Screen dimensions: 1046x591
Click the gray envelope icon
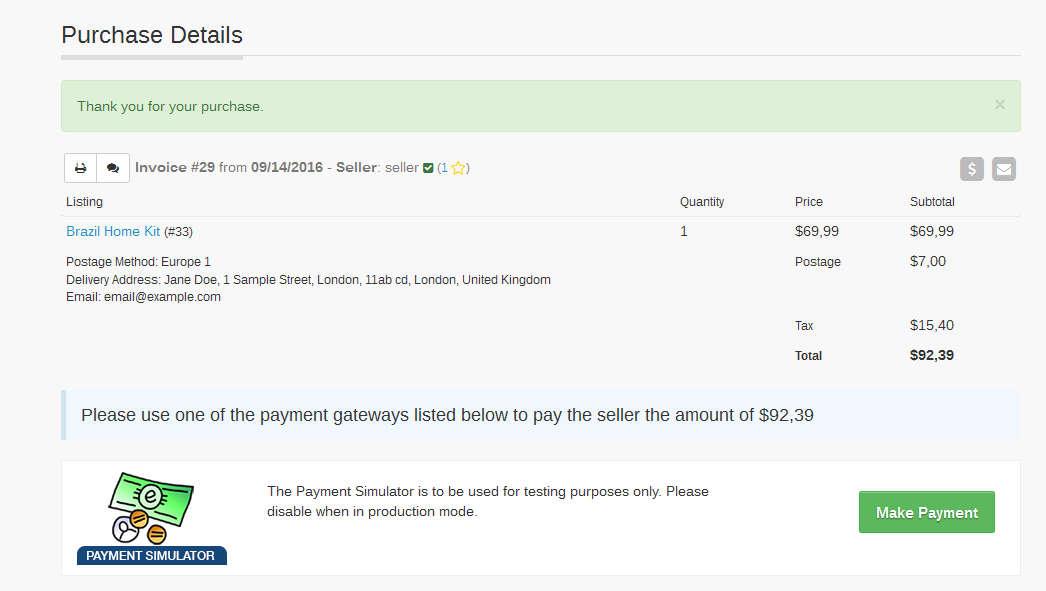(x=1004, y=169)
